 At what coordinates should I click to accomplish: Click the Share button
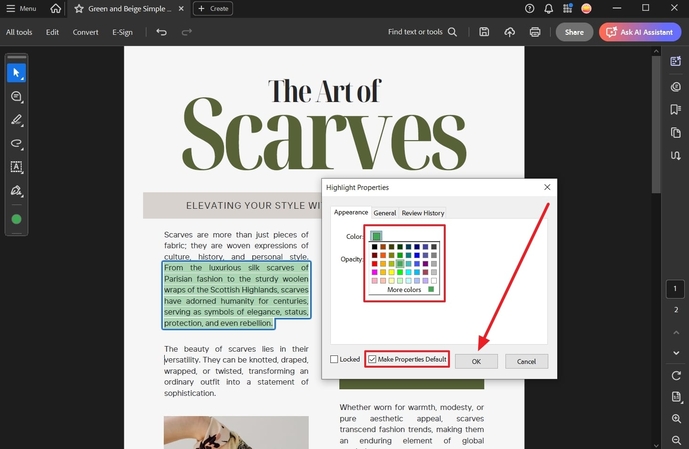click(x=574, y=32)
